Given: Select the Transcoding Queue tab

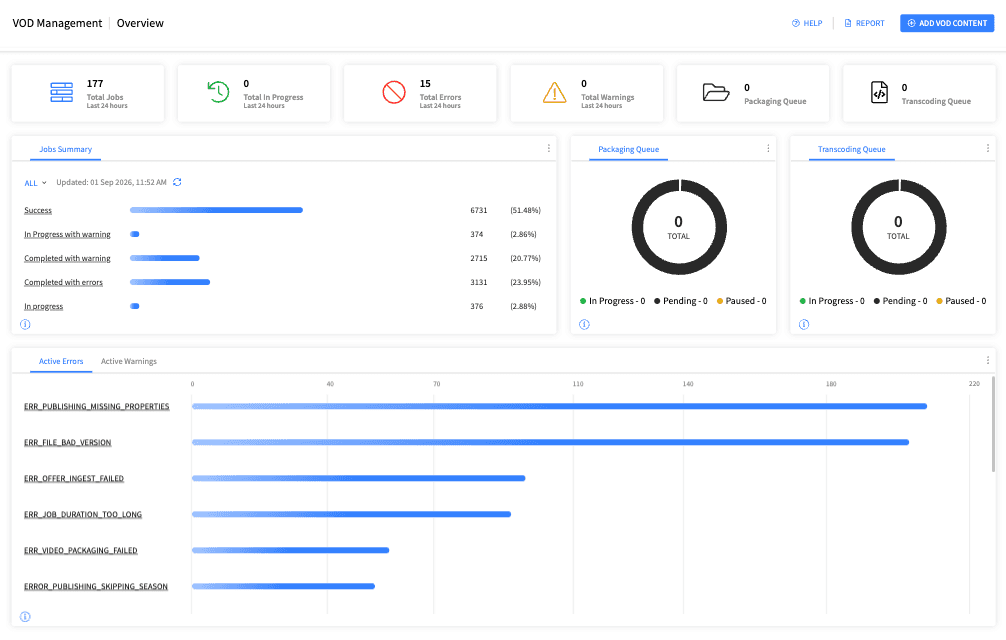Looking at the screenshot, I should coord(851,149).
